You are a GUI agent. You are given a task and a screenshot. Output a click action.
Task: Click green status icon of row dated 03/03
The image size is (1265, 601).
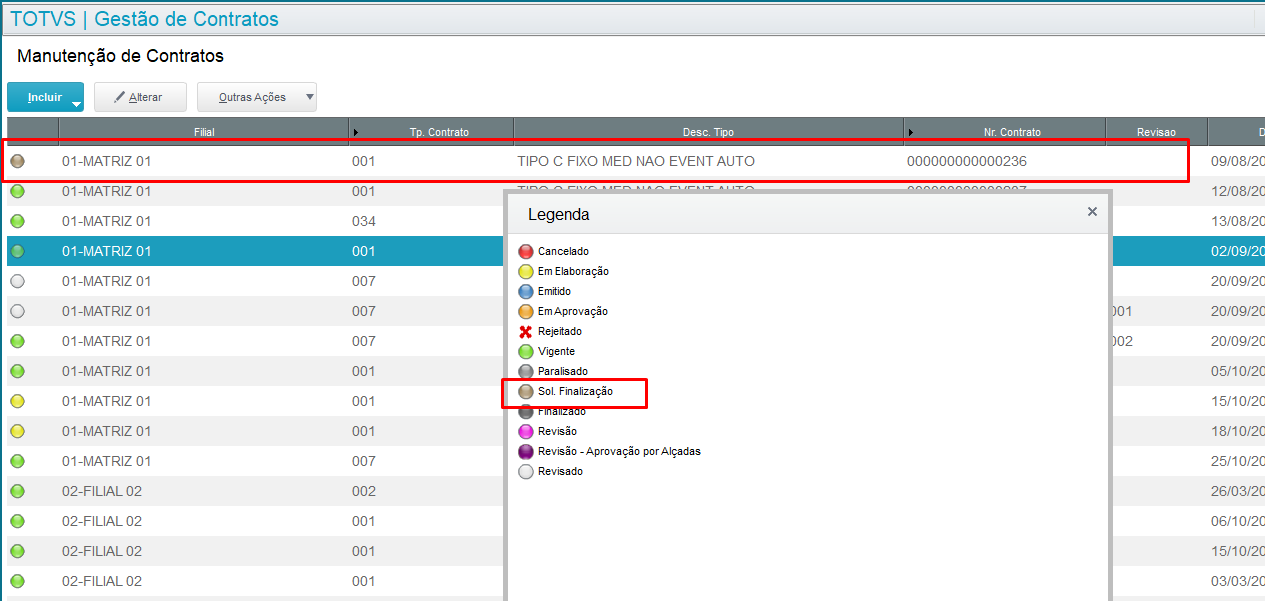pos(17,581)
